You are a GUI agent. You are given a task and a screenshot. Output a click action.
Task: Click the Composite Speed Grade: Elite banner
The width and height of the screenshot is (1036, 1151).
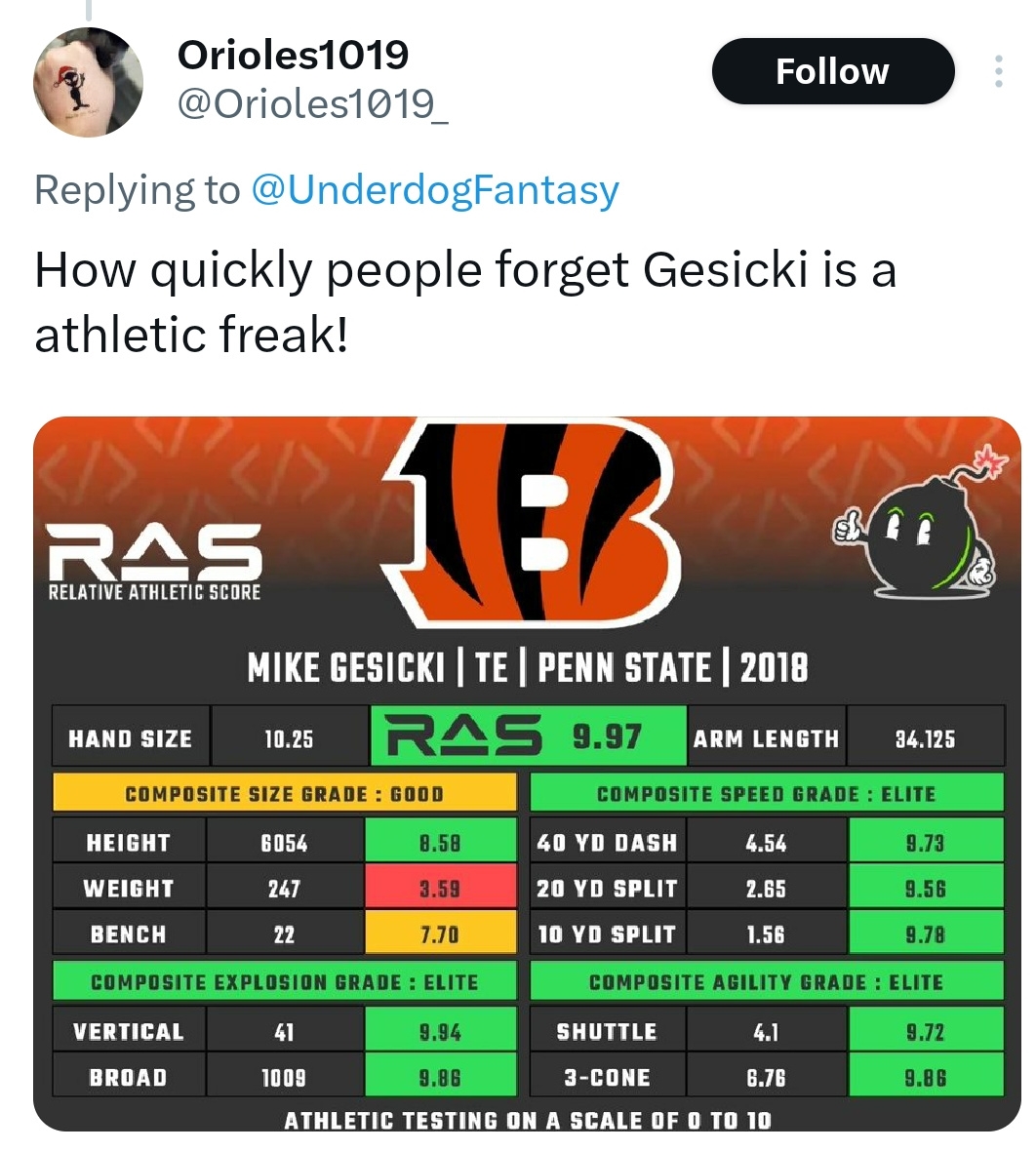[x=767, y=794]
